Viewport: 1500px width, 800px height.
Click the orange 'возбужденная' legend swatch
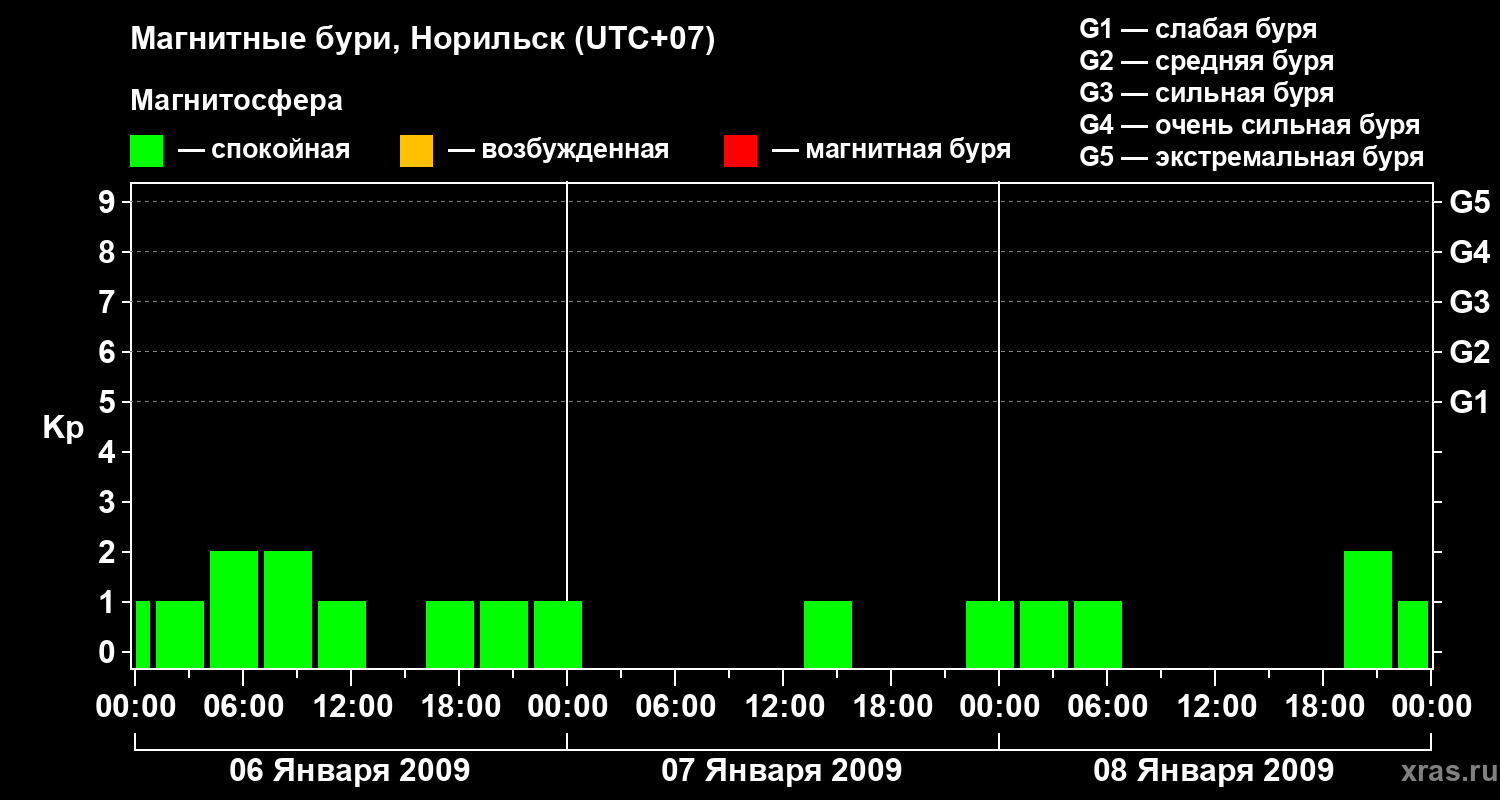(x=416, y=151)
